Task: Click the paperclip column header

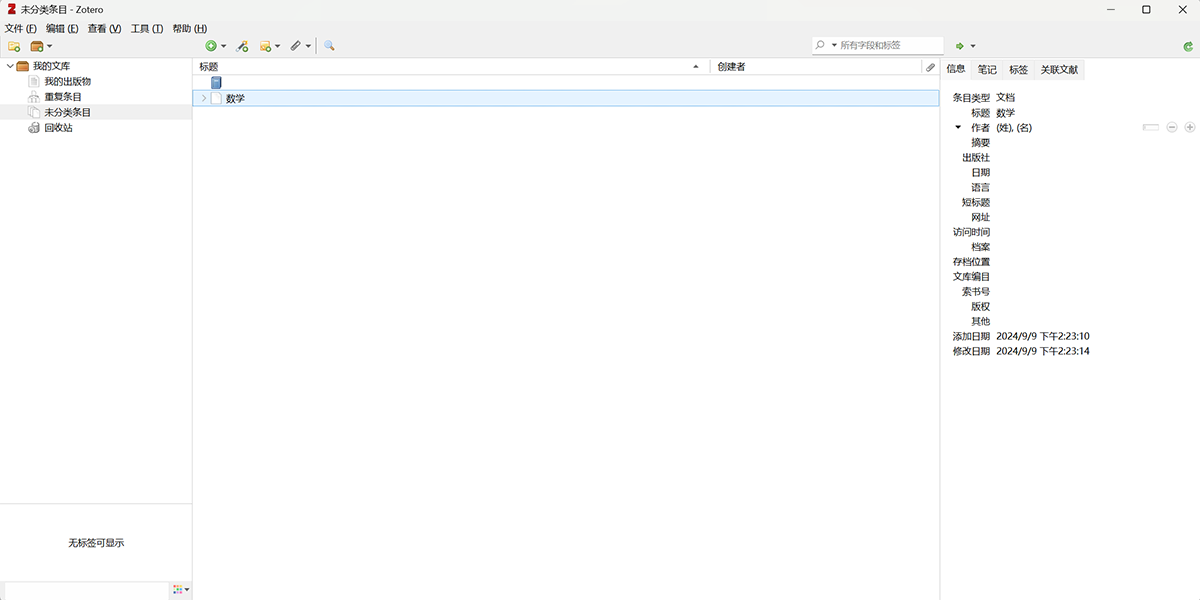Action: [x=929, y=67]
